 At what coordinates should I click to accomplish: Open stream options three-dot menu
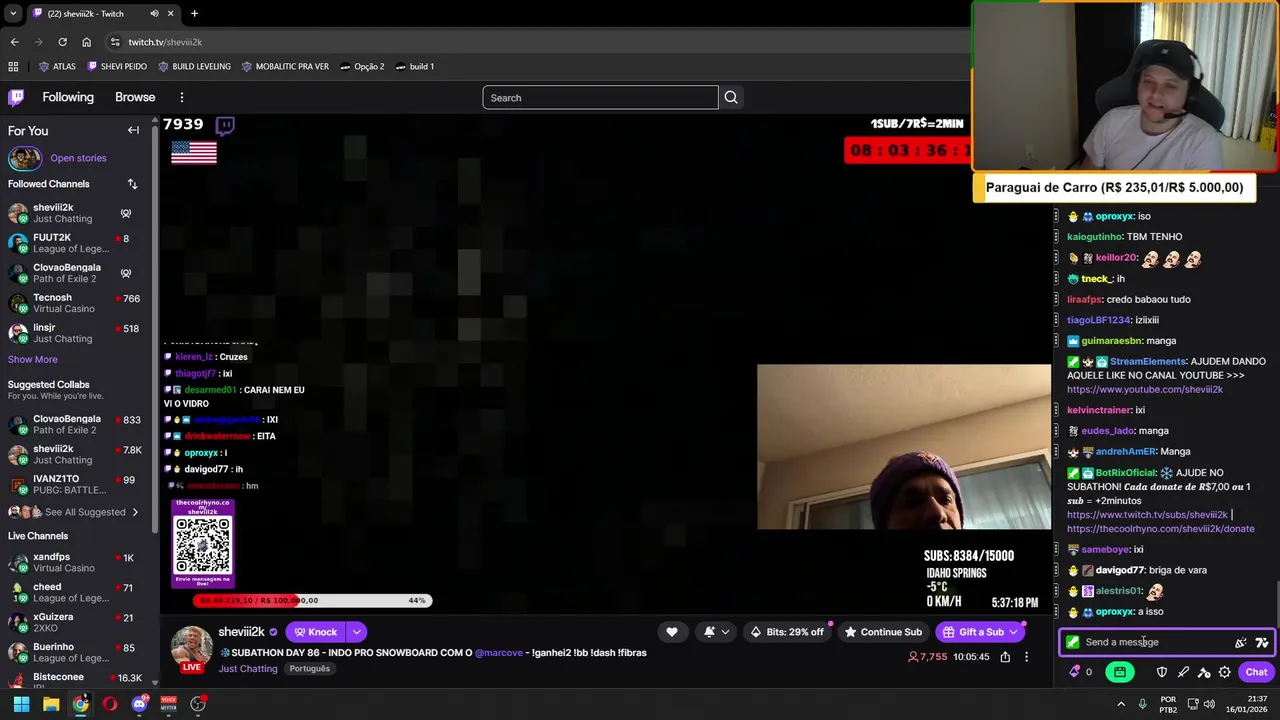(1026, 657)
